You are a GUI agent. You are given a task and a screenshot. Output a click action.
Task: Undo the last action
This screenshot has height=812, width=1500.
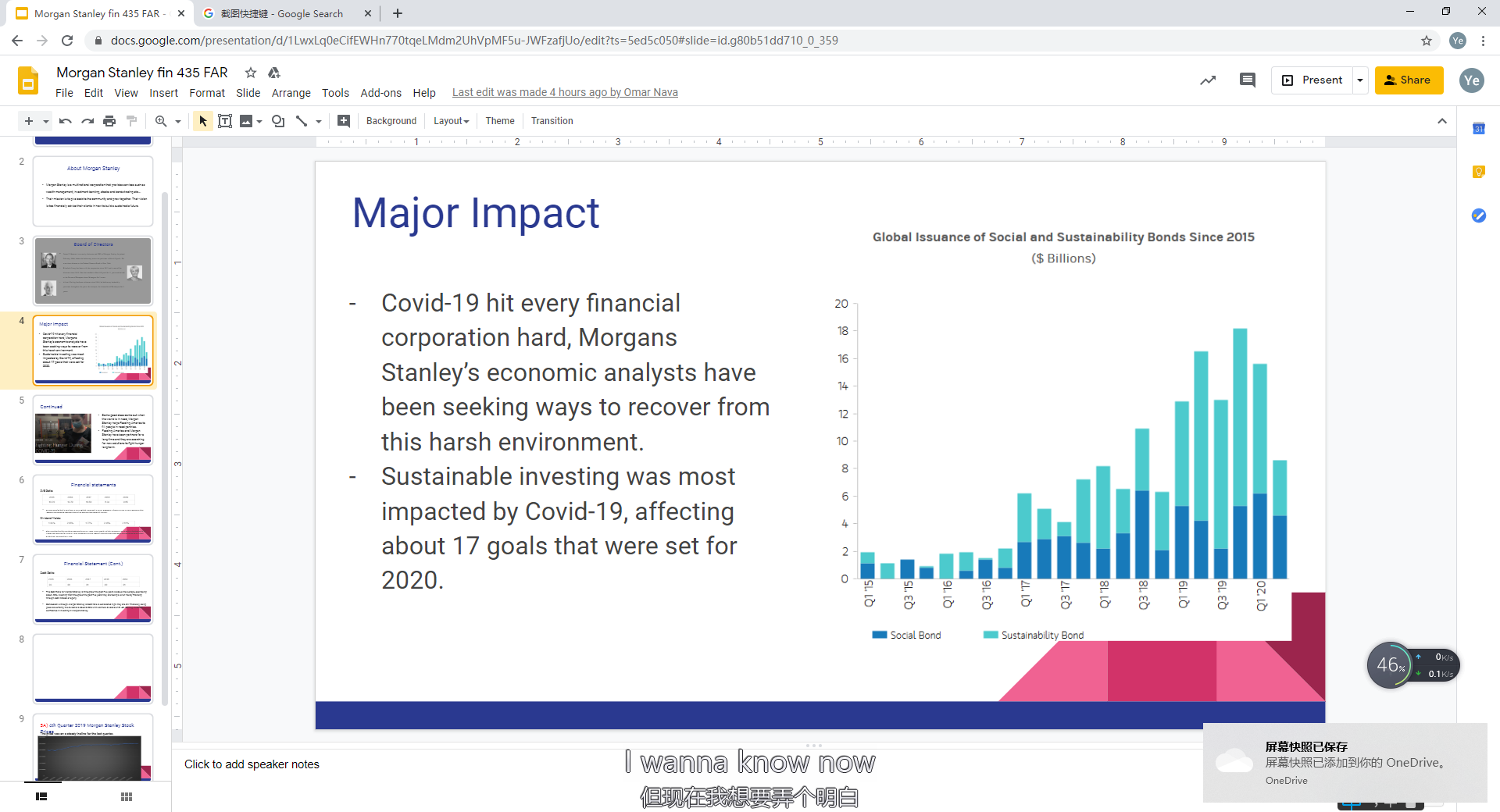tap(66, 121)
